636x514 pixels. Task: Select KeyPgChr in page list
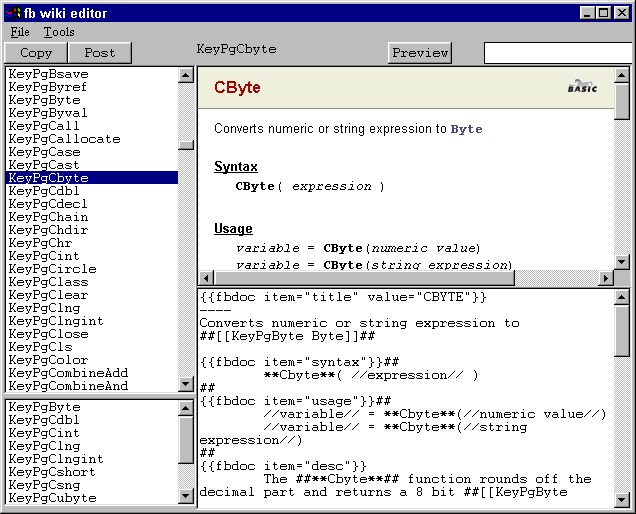click(92, 243)
